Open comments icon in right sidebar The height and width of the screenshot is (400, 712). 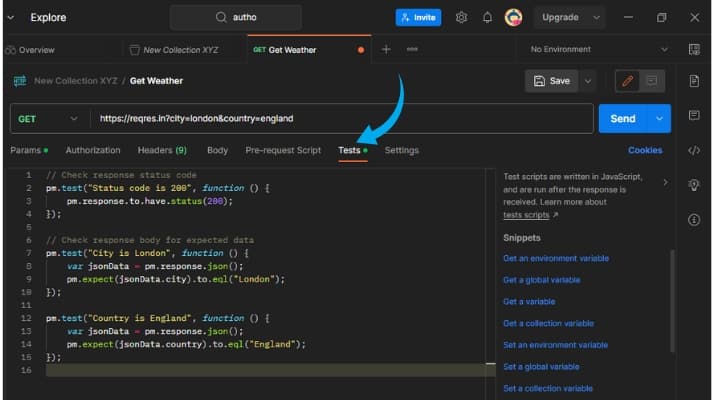694,115
